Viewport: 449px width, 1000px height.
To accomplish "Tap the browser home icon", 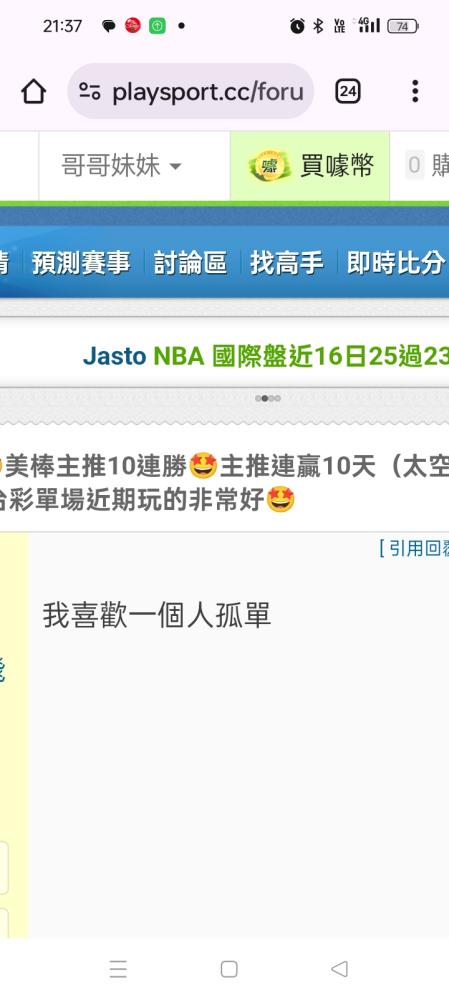I will point(34,92).
